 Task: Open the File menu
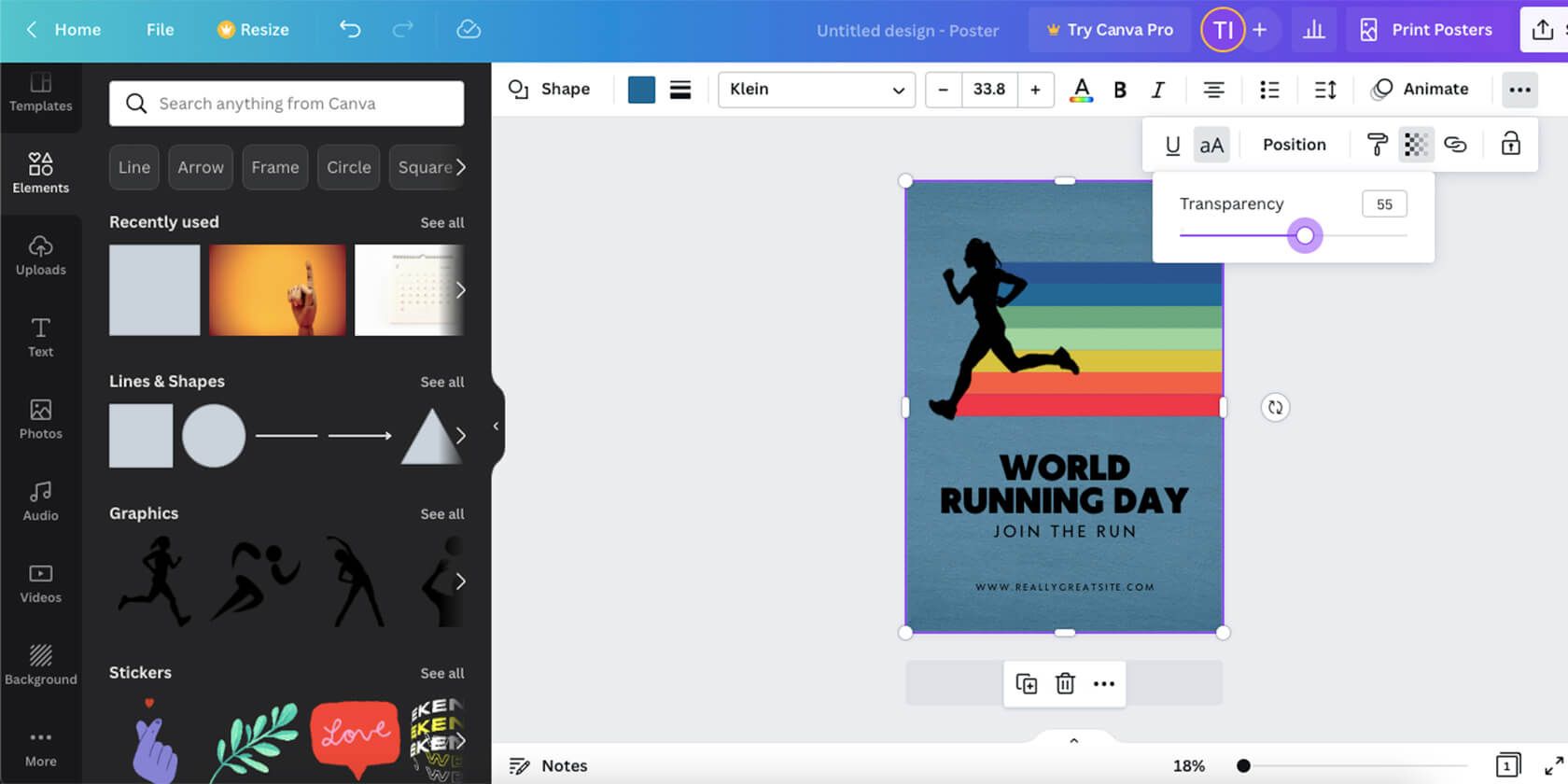click(160, 30)
